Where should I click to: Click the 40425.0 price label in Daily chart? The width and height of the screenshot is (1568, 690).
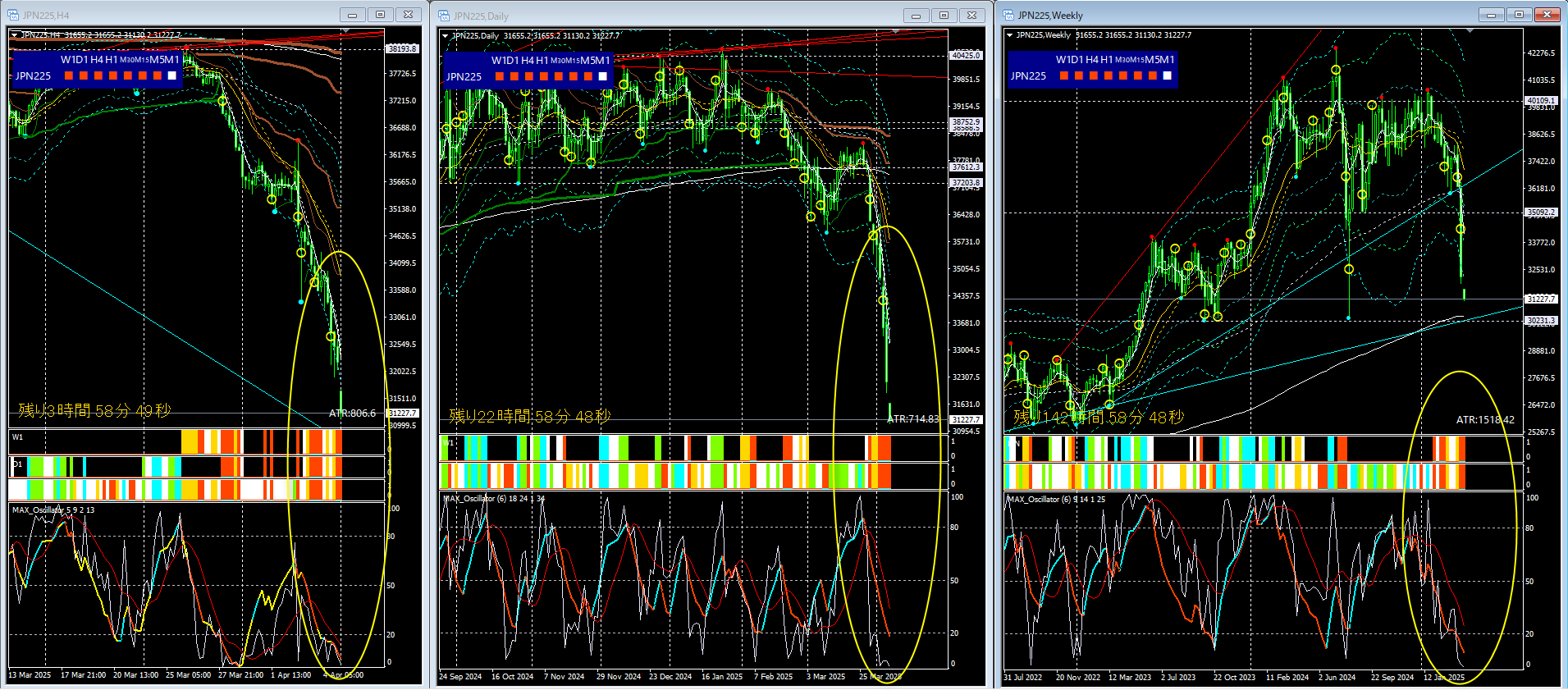click(x=966, y=55)
